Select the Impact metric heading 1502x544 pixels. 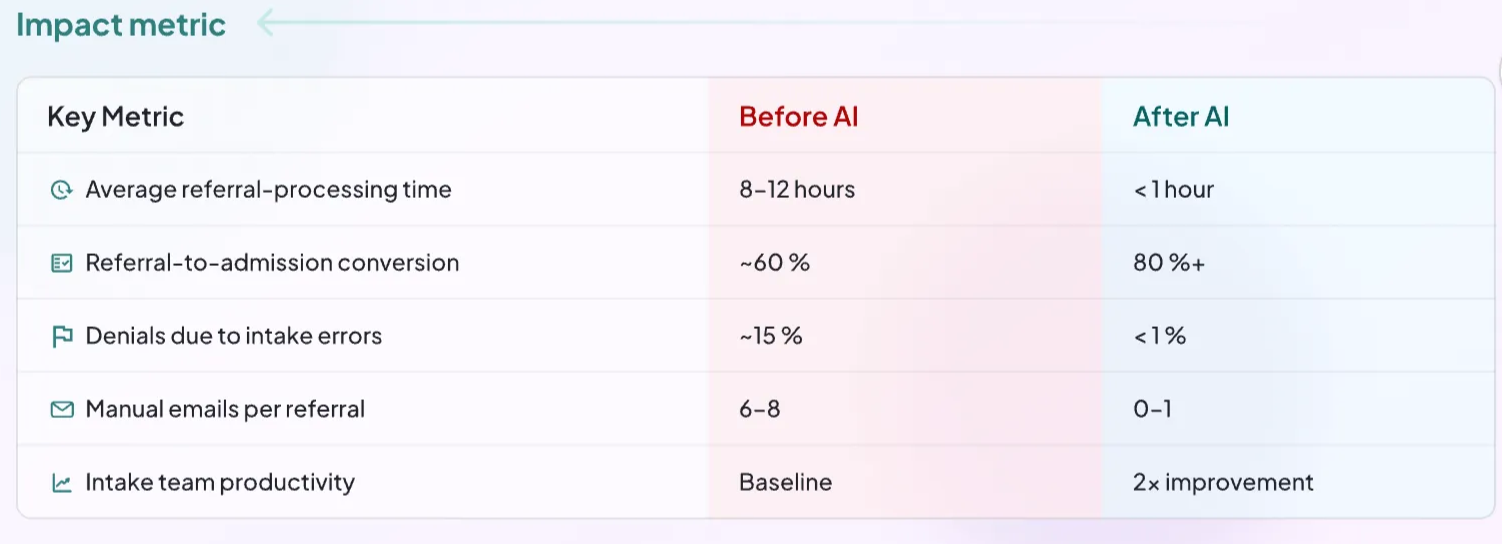coord(121,24)
